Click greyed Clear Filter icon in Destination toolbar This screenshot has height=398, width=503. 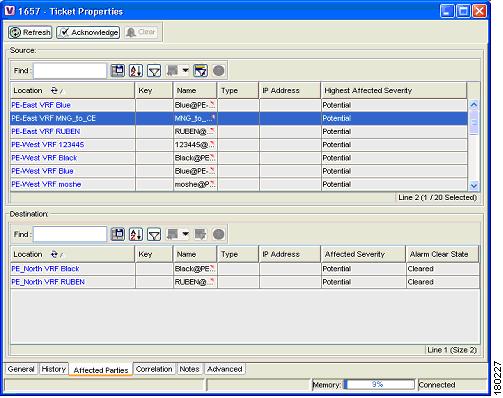coord(172,234)
